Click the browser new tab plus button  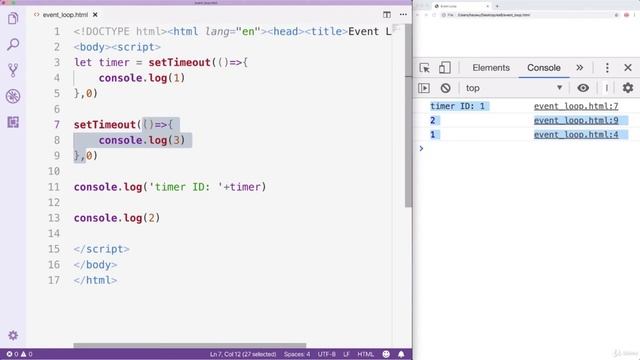(x=497, y=6)
